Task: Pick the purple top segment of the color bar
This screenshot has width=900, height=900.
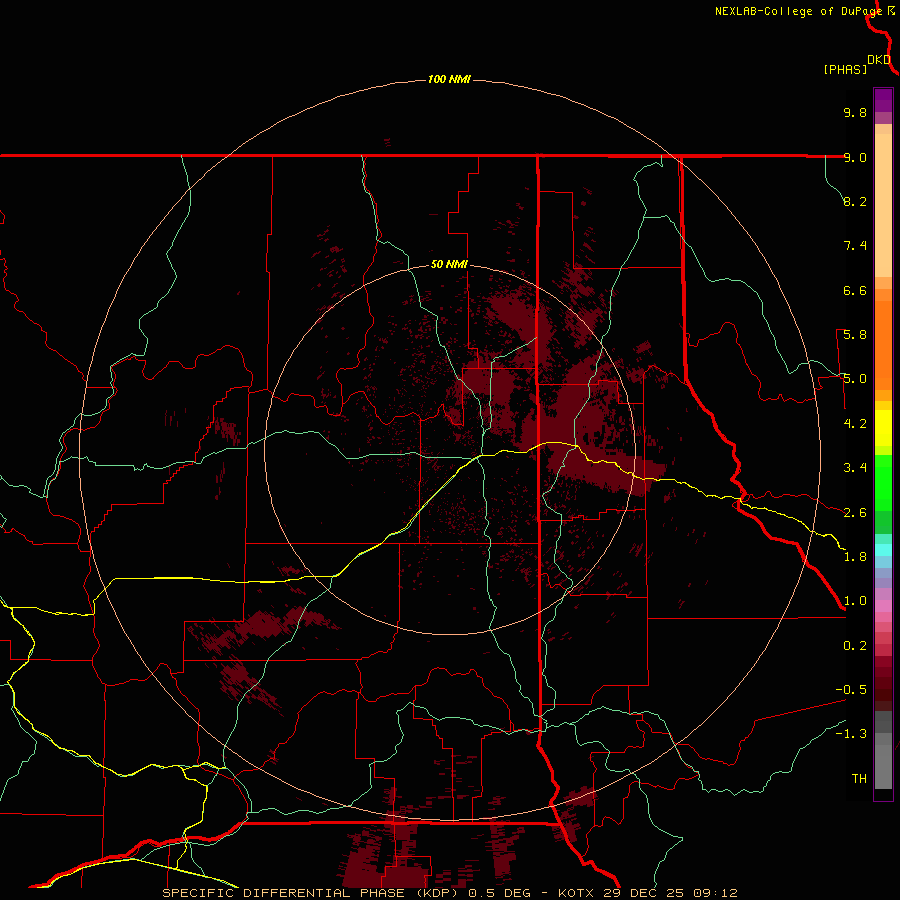Action: point(883,100)
